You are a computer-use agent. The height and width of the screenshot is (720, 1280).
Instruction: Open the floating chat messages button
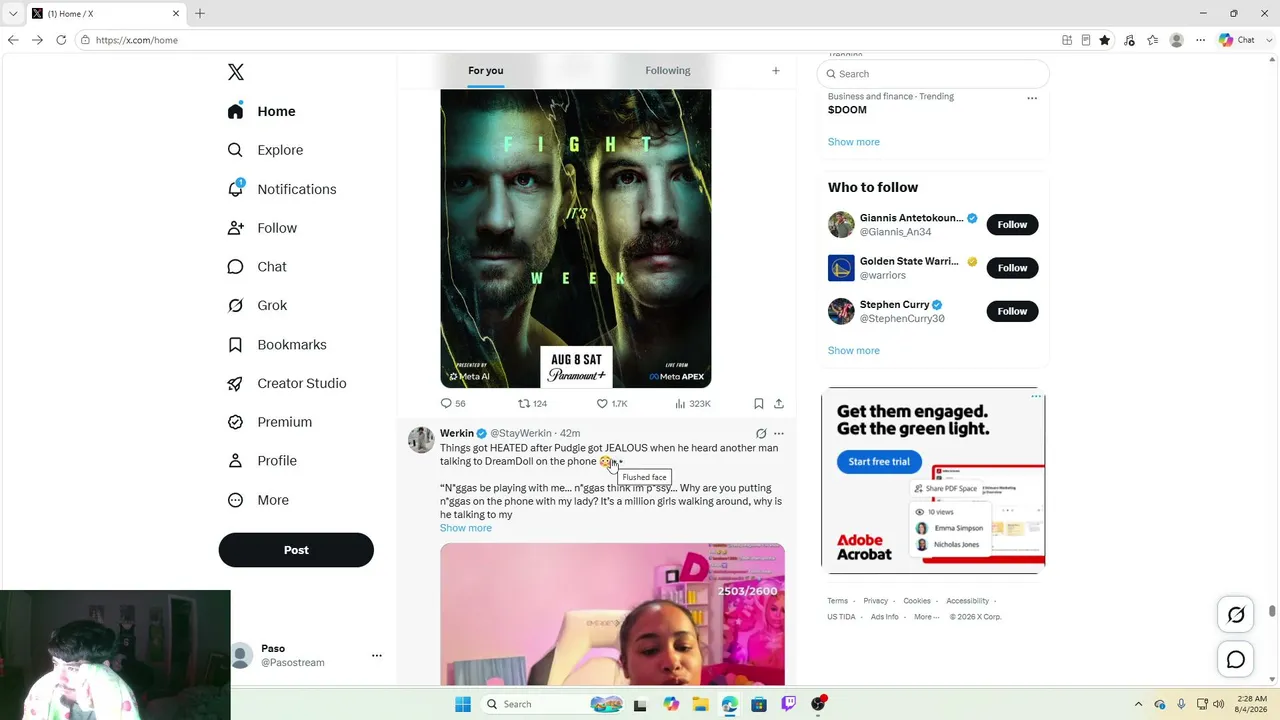1236,660
